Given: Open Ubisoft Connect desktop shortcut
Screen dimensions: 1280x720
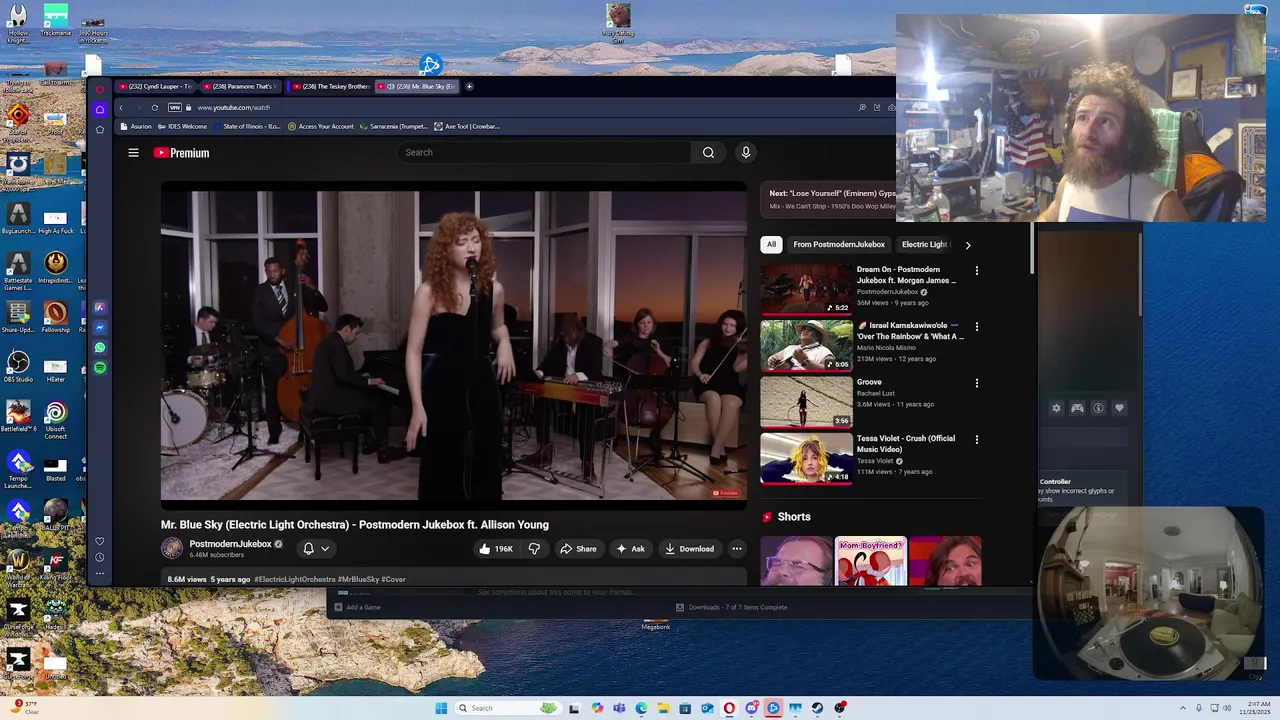Looking at the screenshot, I should click(x=56, y=419).
